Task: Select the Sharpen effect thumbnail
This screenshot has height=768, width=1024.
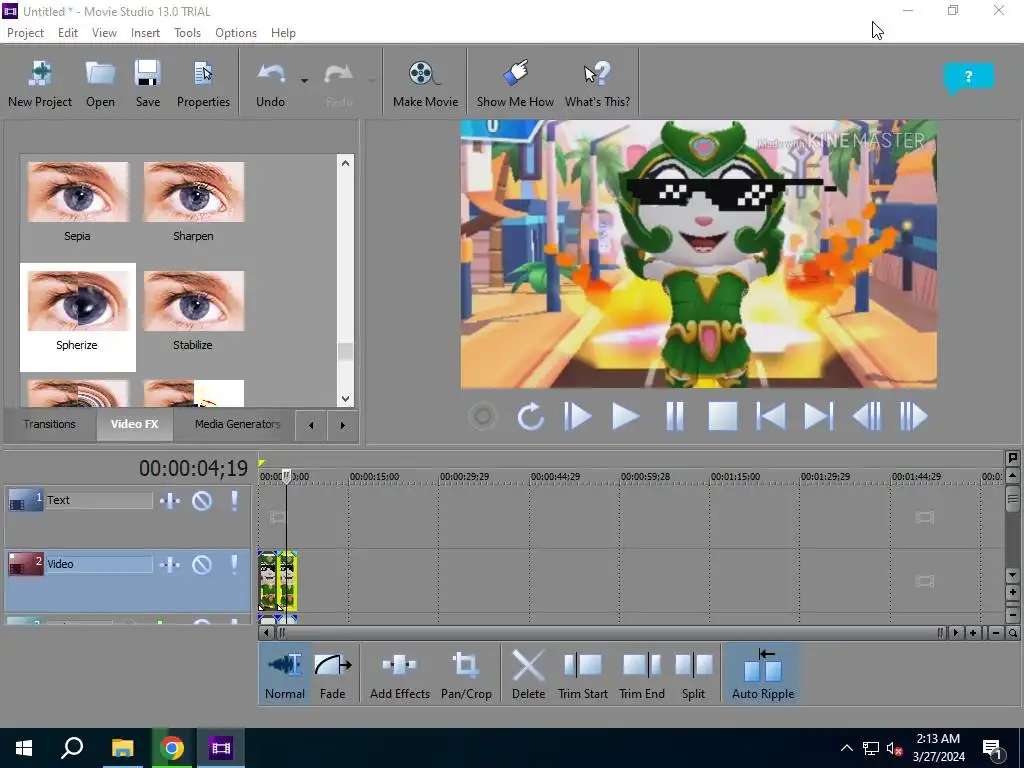Action: click(x=194, y=192)
